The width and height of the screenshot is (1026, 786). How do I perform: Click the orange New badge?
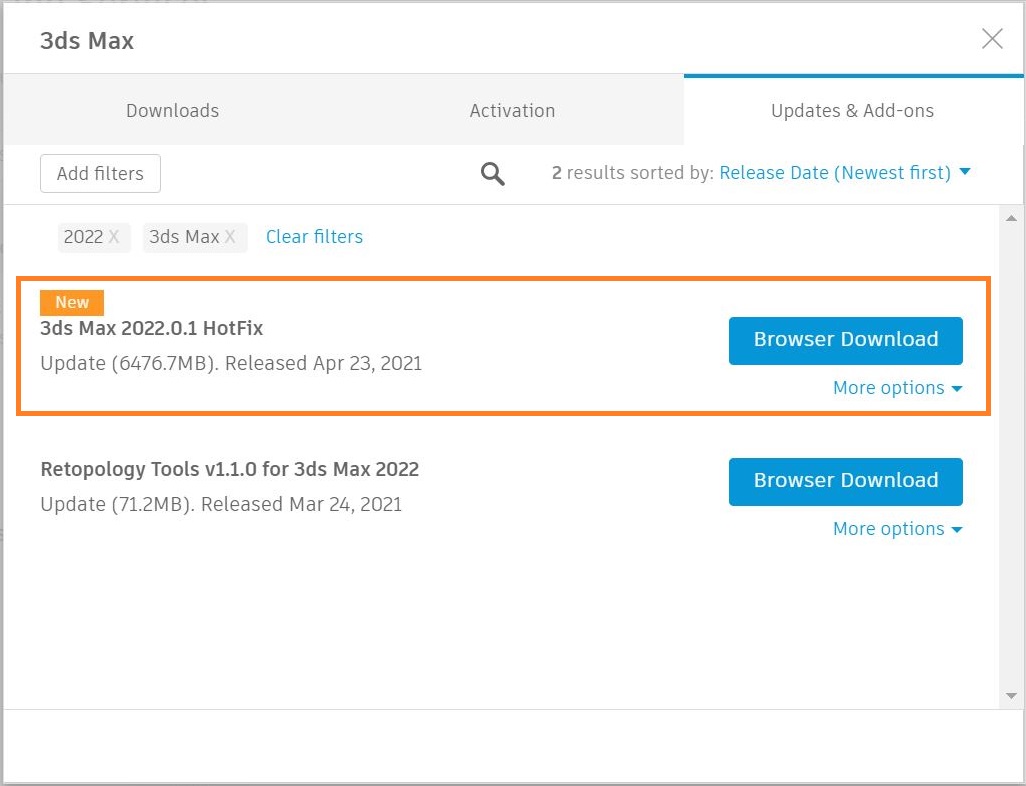[x=72, y=302]
